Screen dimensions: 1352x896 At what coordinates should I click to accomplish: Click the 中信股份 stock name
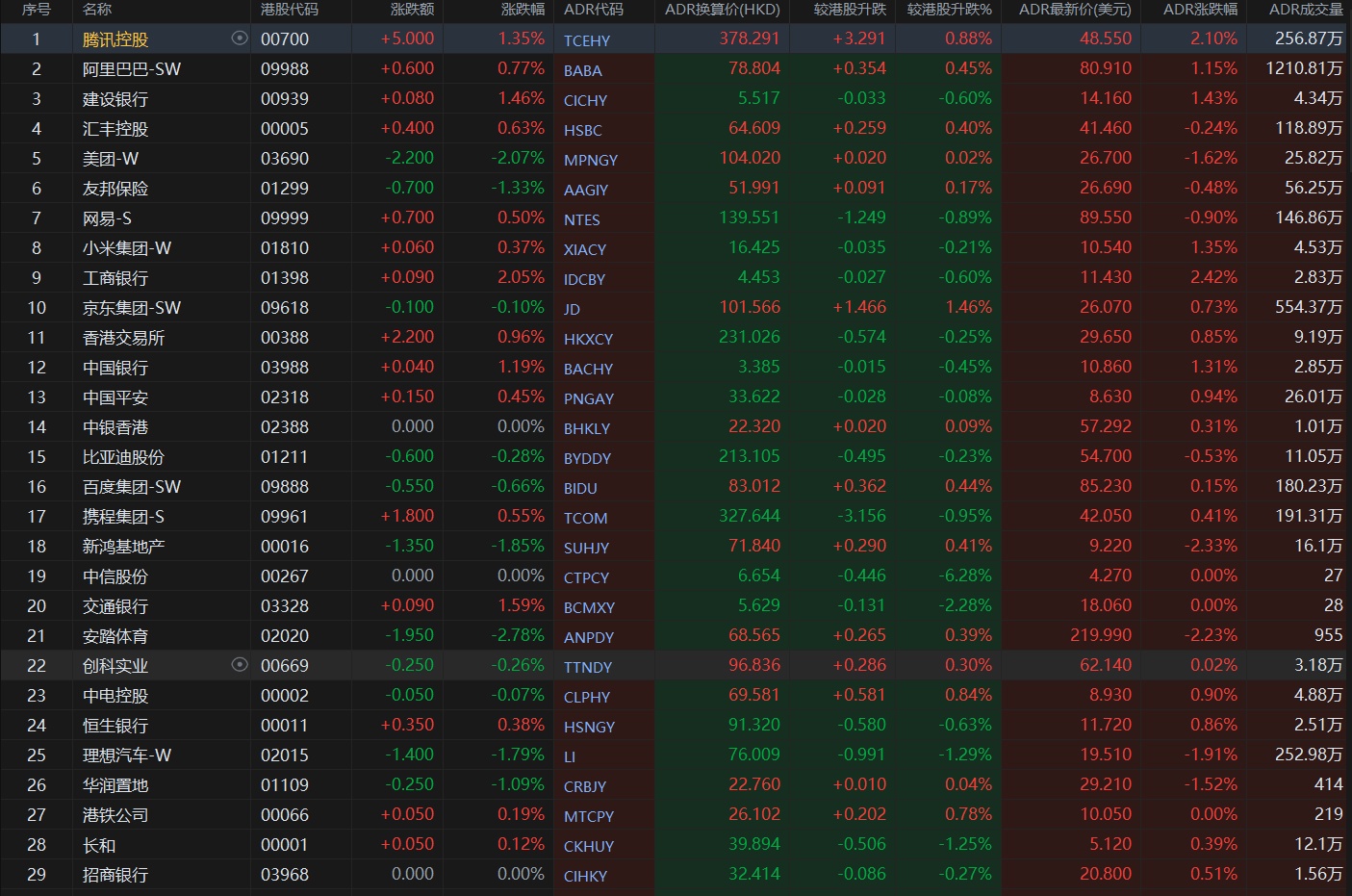[x=115, y=576]
